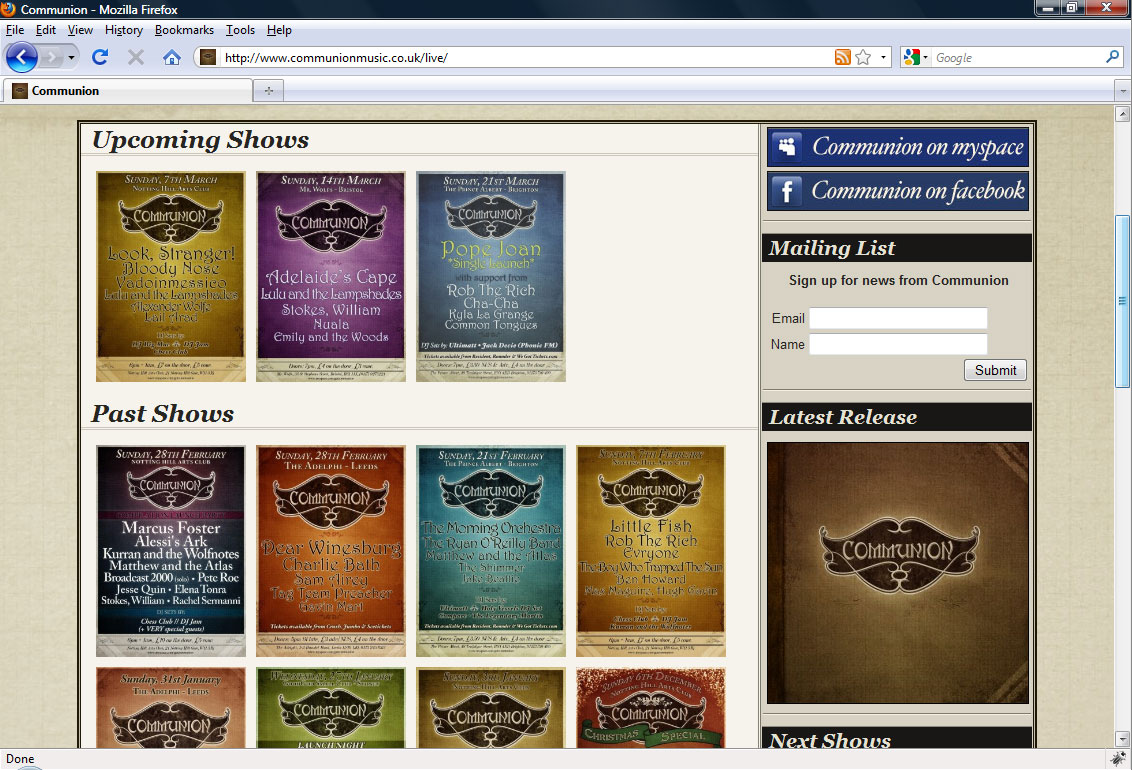
Task: Open the Latest Release album cover
Action: [897, 573]
